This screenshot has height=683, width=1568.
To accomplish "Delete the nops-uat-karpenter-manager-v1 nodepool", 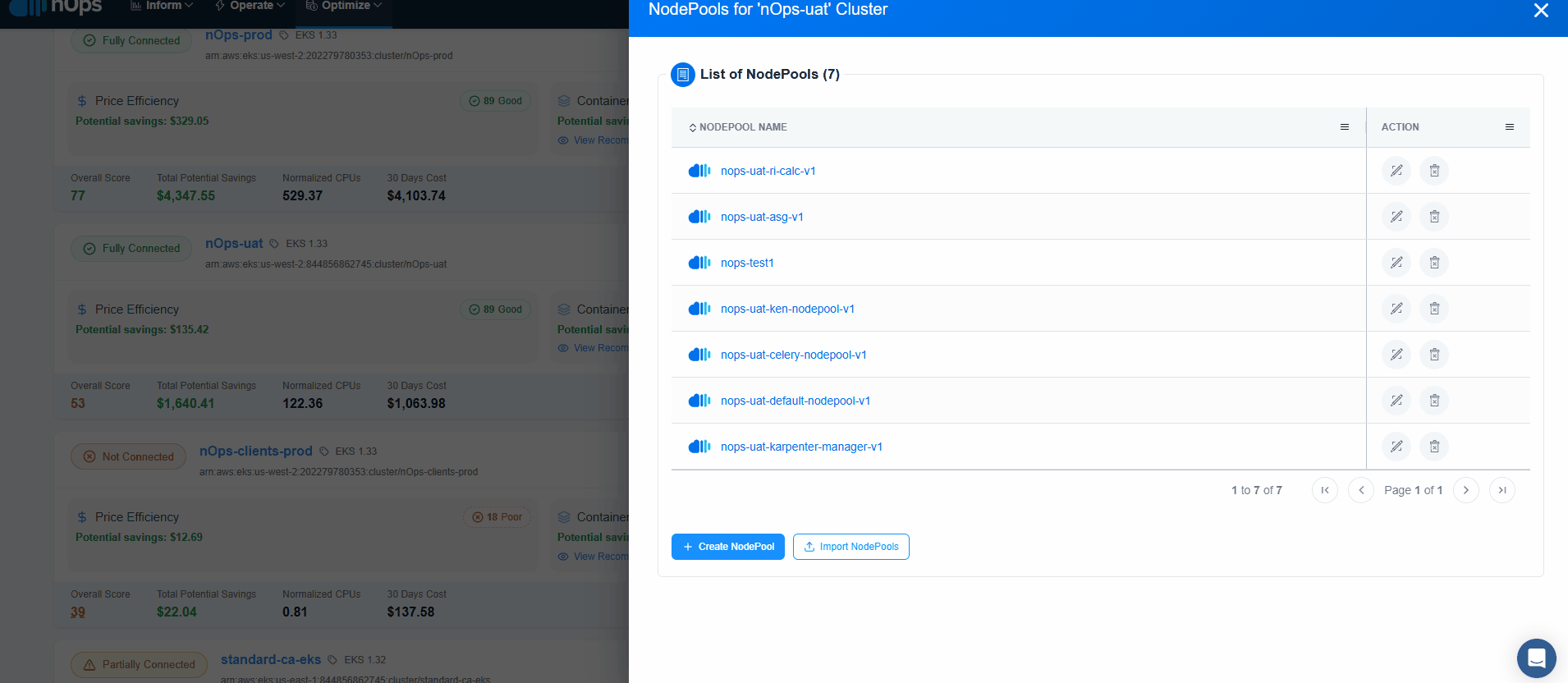I will tap(1434, 447).
